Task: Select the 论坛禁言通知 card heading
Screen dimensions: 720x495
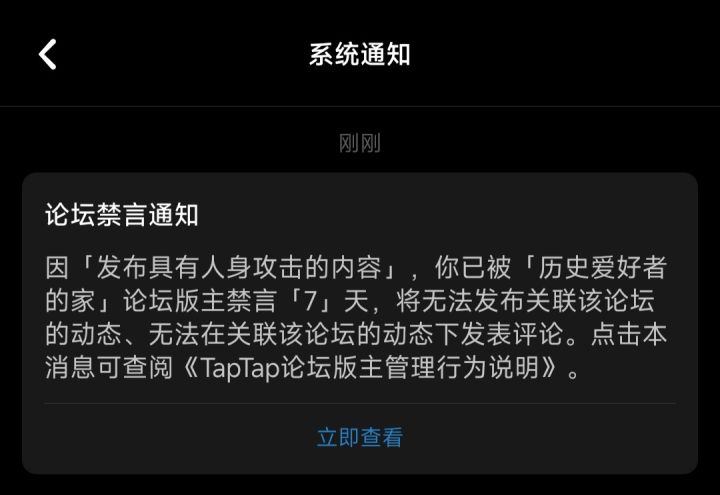Action: point(122,214)
